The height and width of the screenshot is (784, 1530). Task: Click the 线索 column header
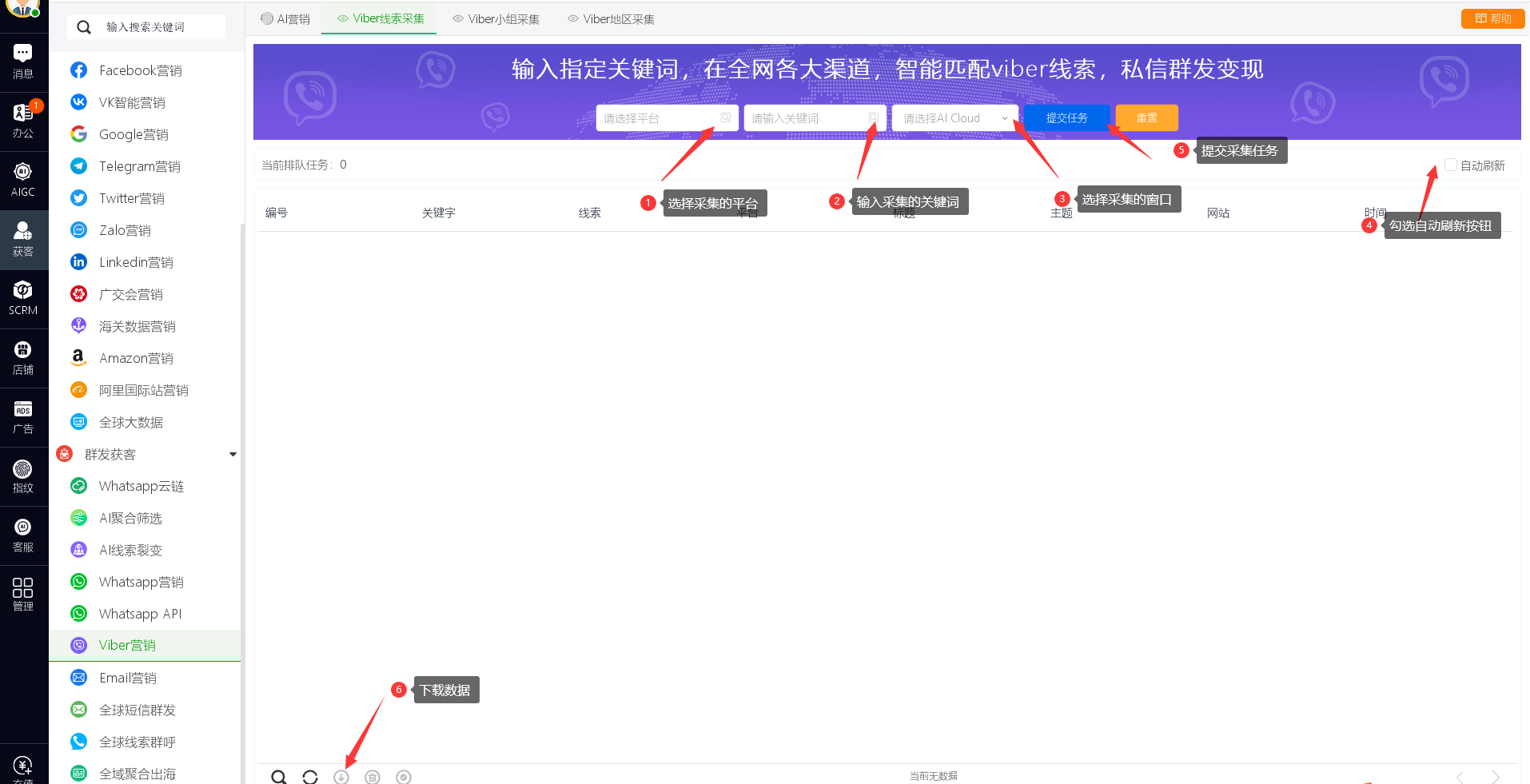point(590,213)
